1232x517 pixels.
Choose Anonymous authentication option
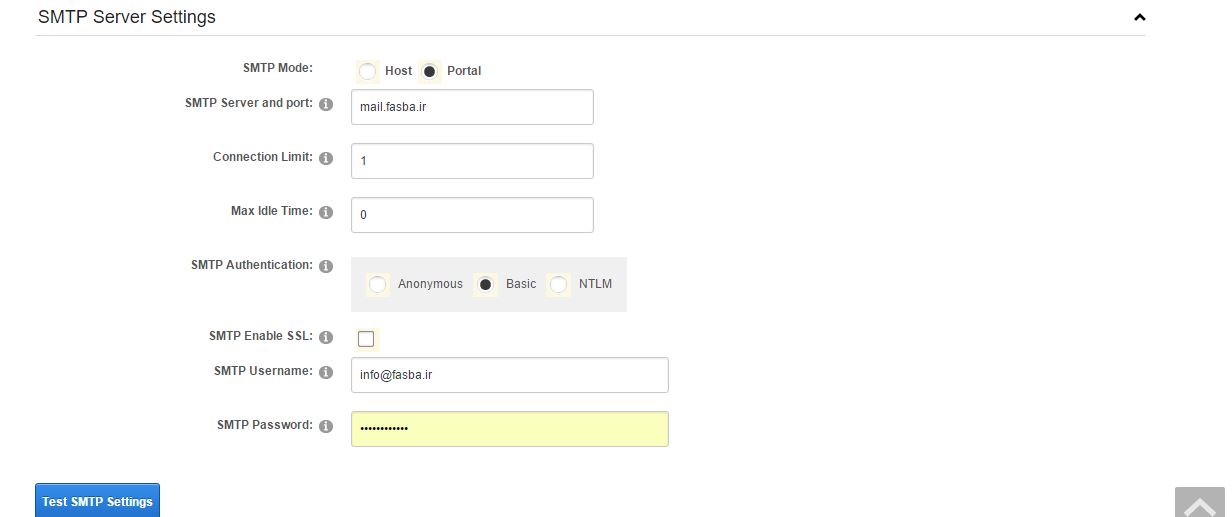click(378, 284)
